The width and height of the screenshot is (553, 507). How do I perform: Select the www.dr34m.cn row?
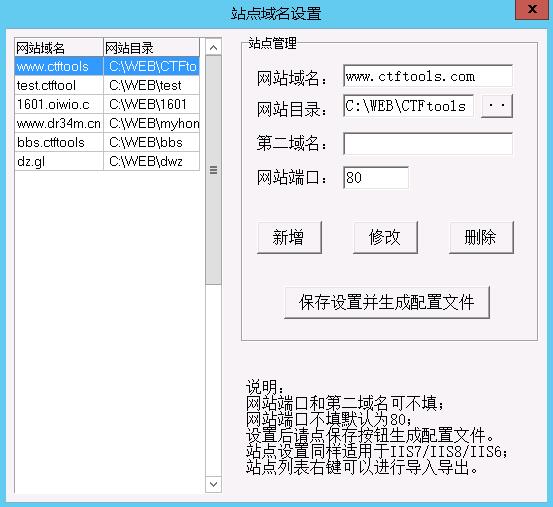pos(107,123)
